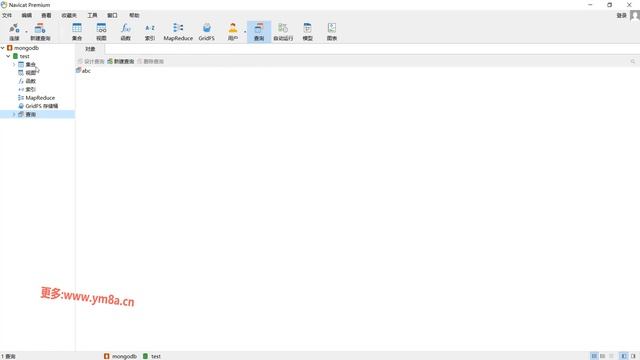Viewport: 640px width, 360px height.
Task: Click the Design Query (设计查询) button
Action: coord(91,61)
